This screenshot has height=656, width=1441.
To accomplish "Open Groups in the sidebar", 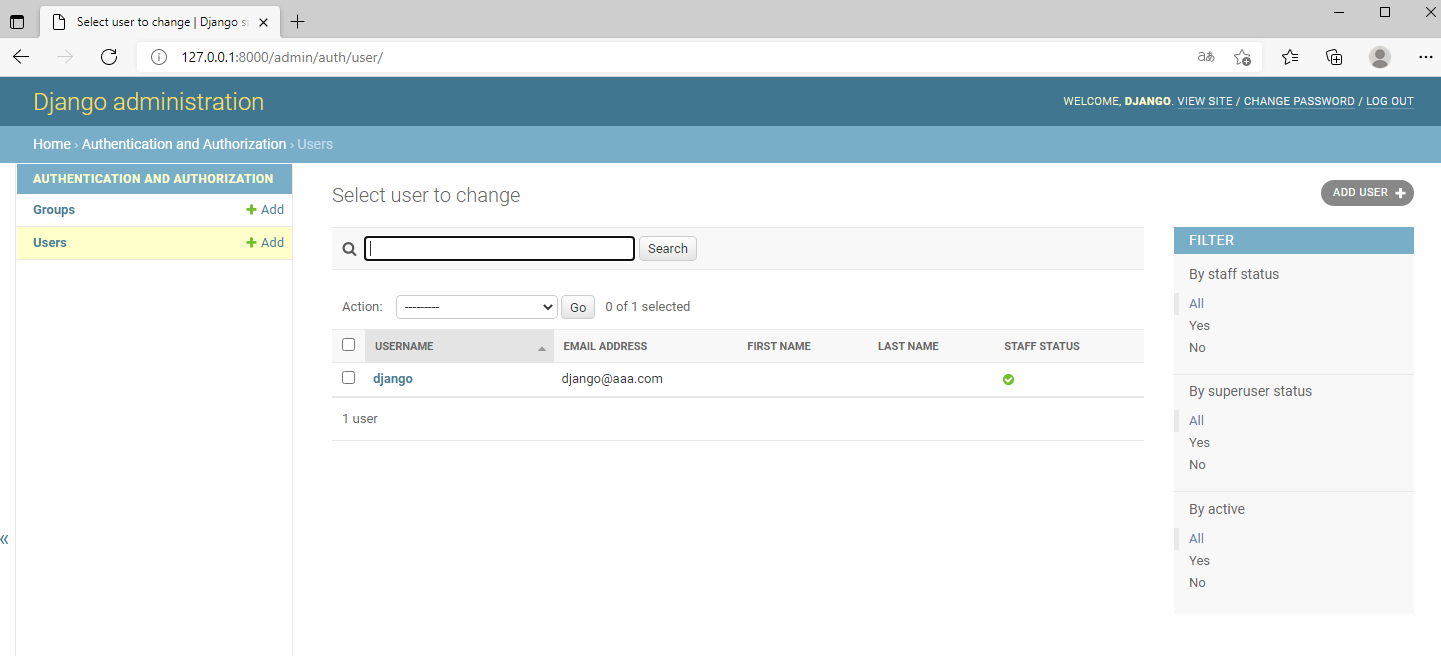I will point(54,210).
